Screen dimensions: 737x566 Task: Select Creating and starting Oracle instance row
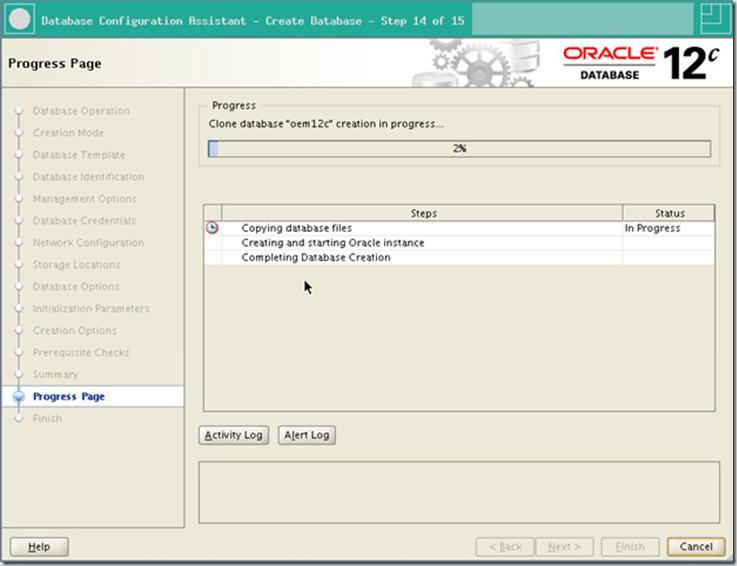click(x=459, y=243)
